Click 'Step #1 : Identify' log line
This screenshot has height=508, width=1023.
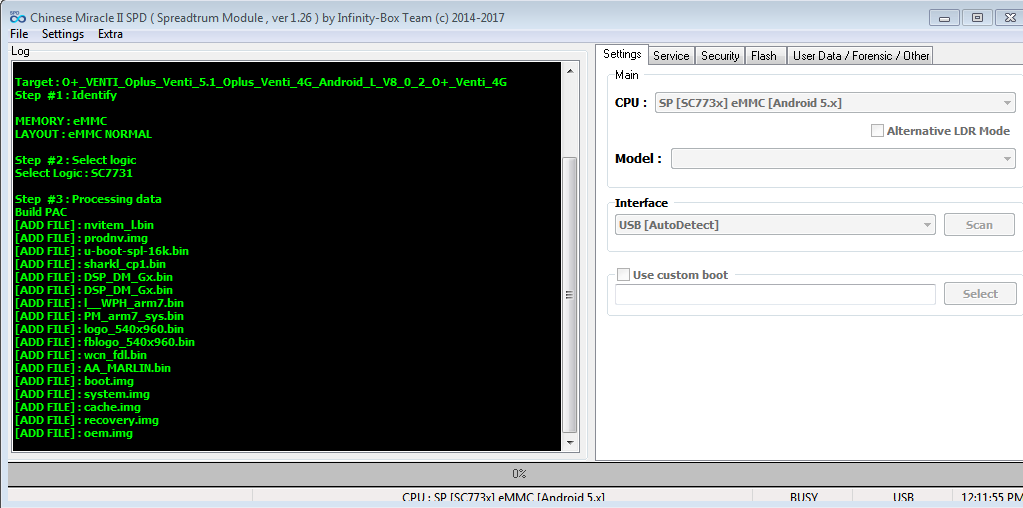(x=65, y=95)
